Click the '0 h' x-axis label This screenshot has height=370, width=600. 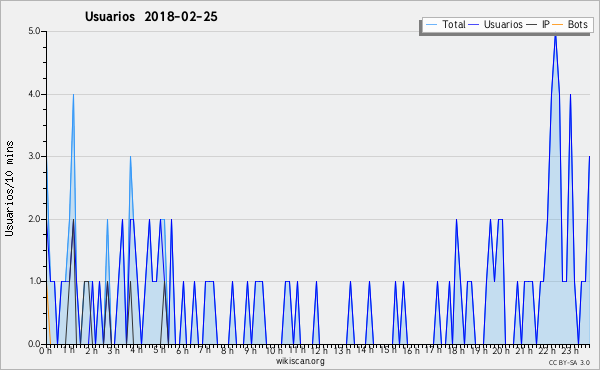(45, 350)
